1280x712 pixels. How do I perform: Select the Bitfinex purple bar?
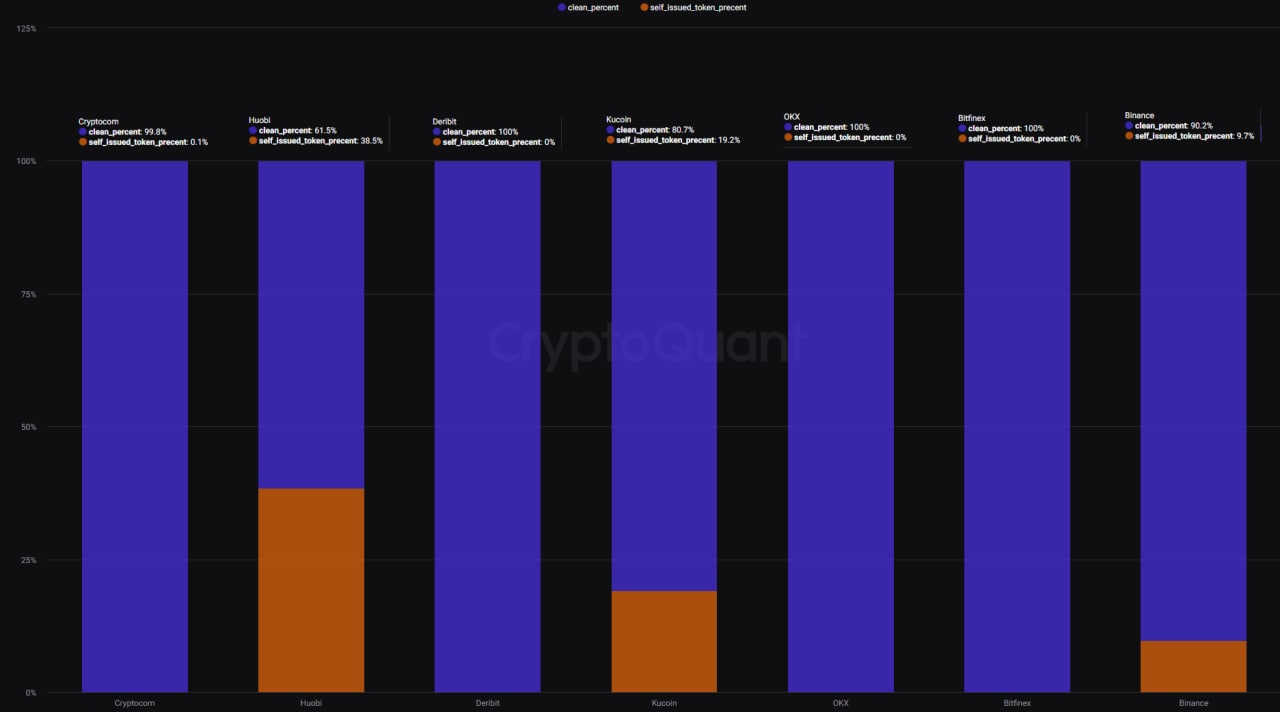[1017, 426]
